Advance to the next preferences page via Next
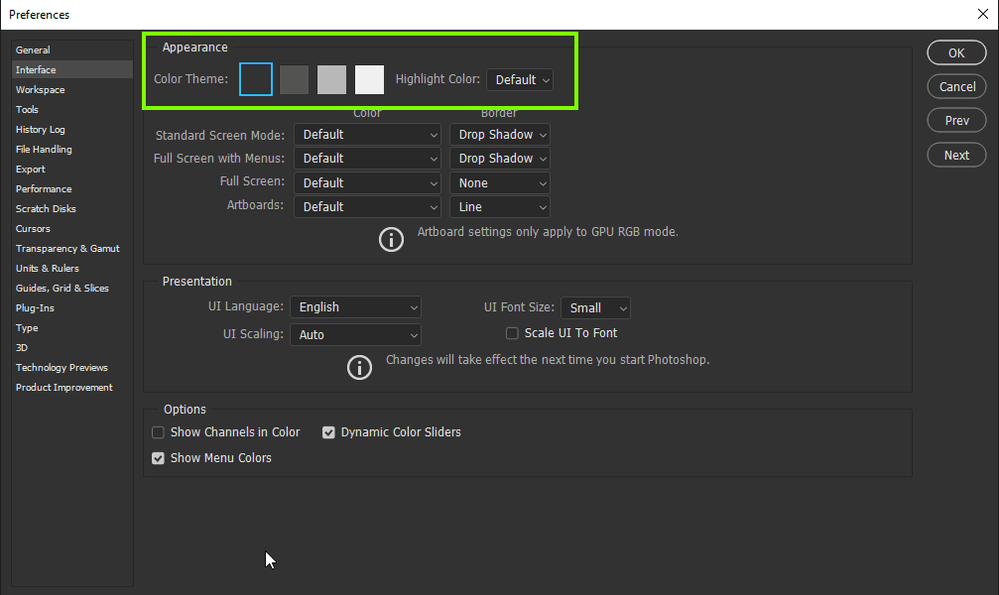 point(956,154)
